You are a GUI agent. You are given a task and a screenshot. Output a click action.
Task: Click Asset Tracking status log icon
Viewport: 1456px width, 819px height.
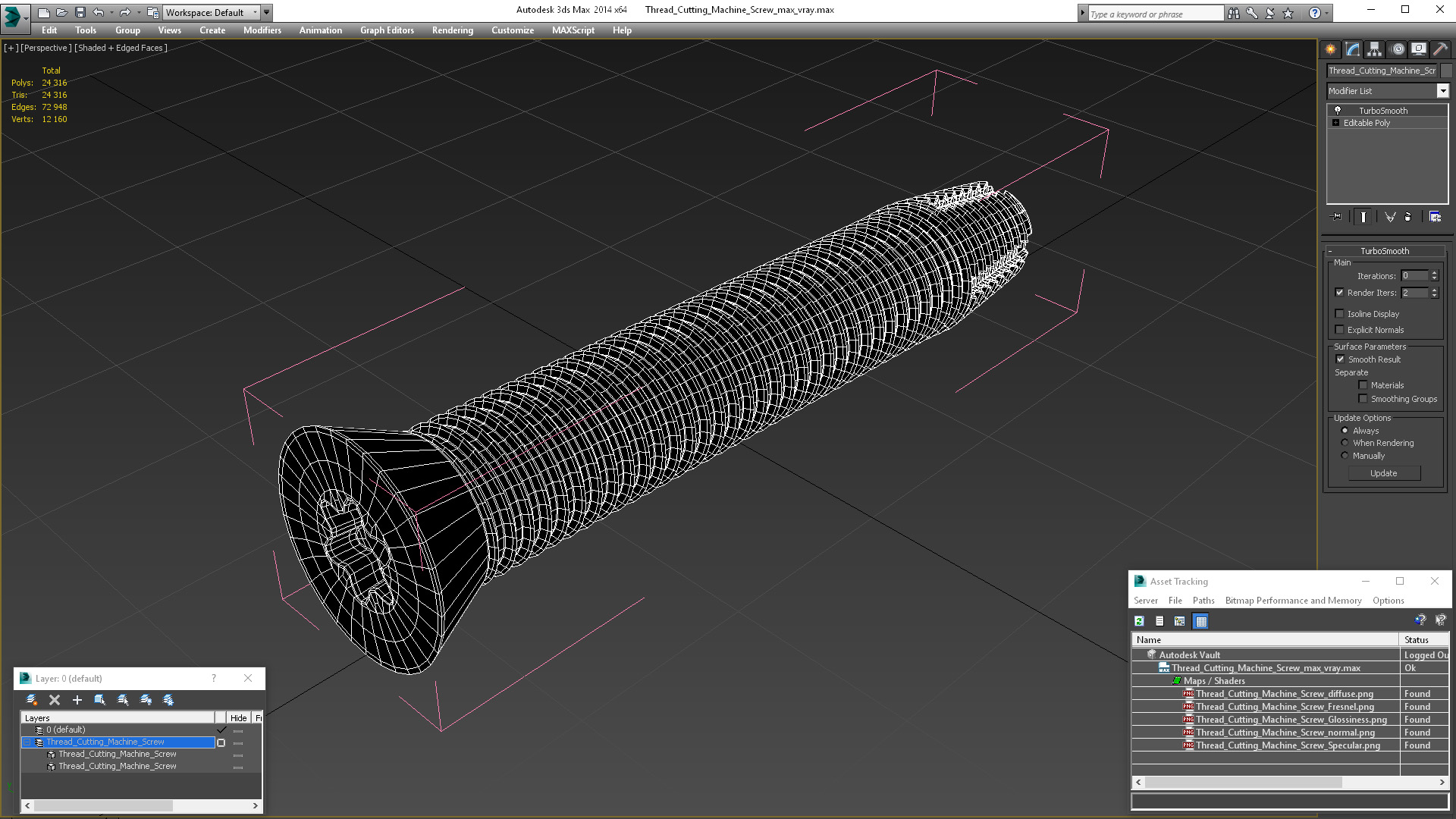click(1159, 621)
